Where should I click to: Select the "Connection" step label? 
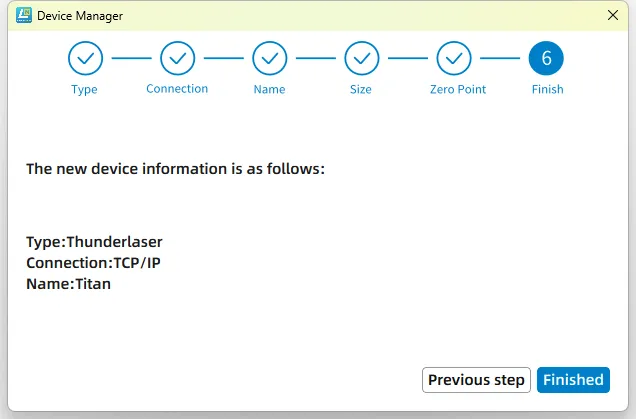[x=177, y=89]
